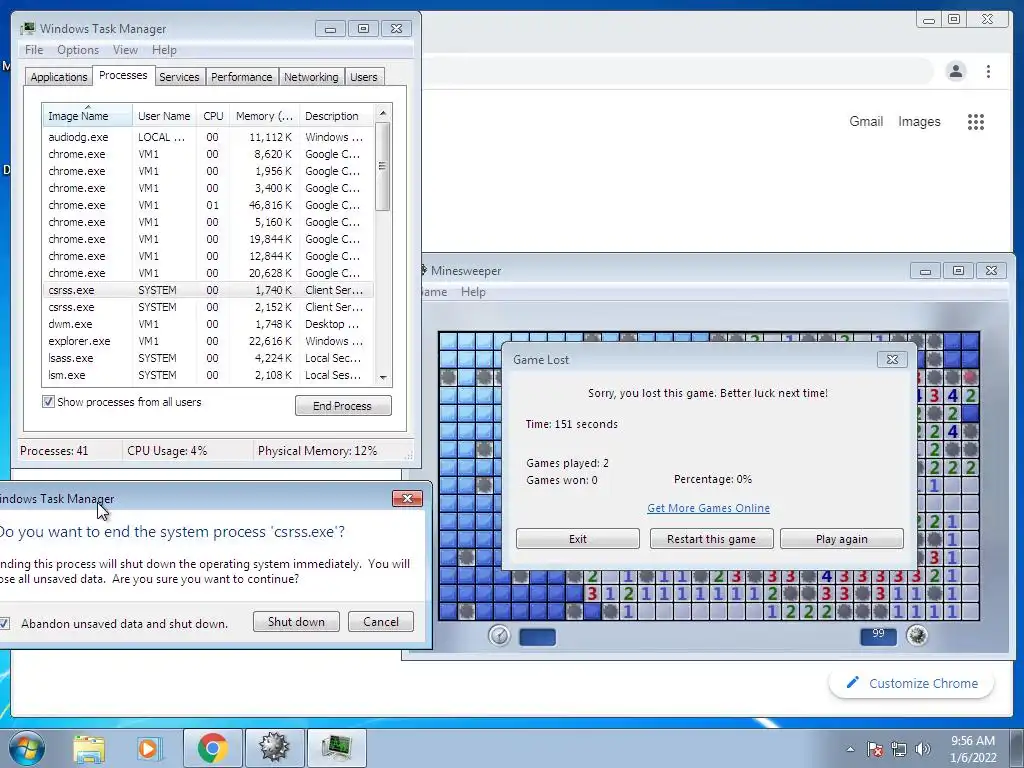Screen dimensions: 1024x768
Task: Switch to the Performance tab
Action: (x=241, y=77)
